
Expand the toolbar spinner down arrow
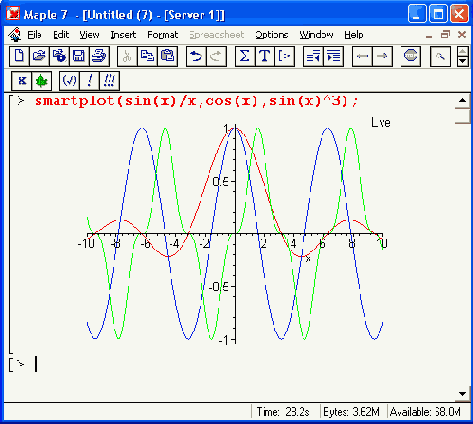[463, 61]
